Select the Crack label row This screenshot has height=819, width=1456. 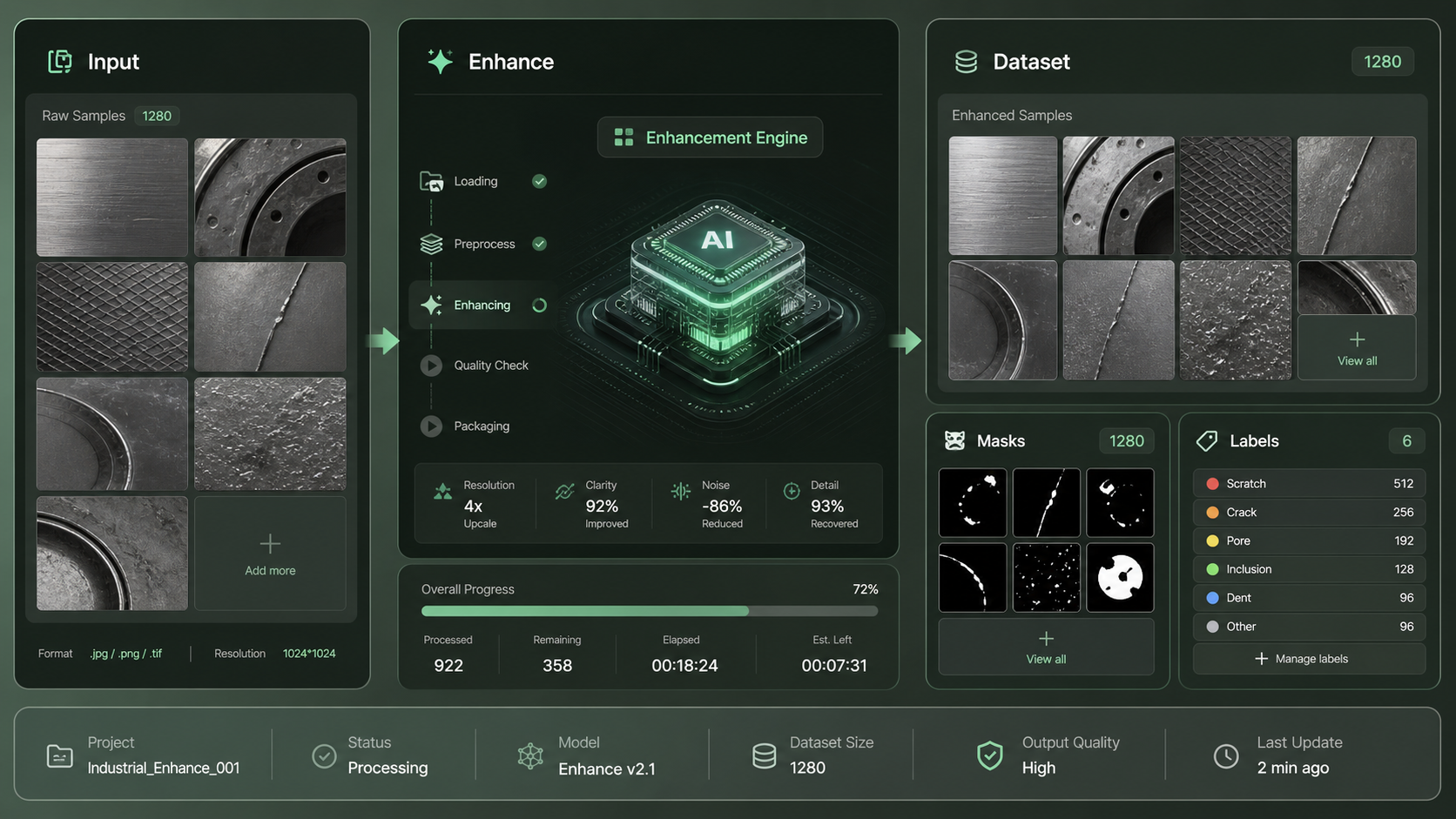tap(1309, 512)
